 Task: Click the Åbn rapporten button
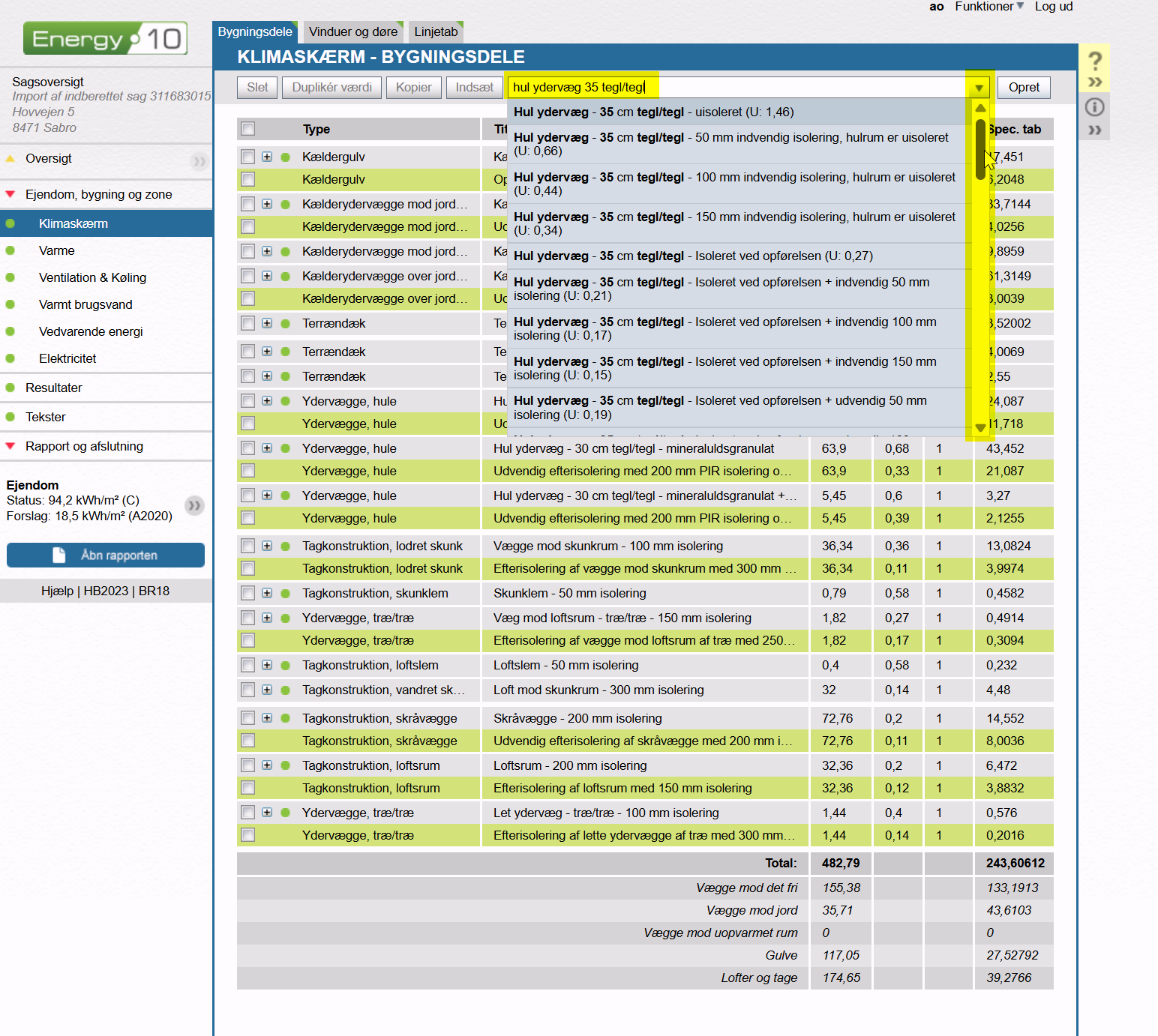[x=106, y=555]
